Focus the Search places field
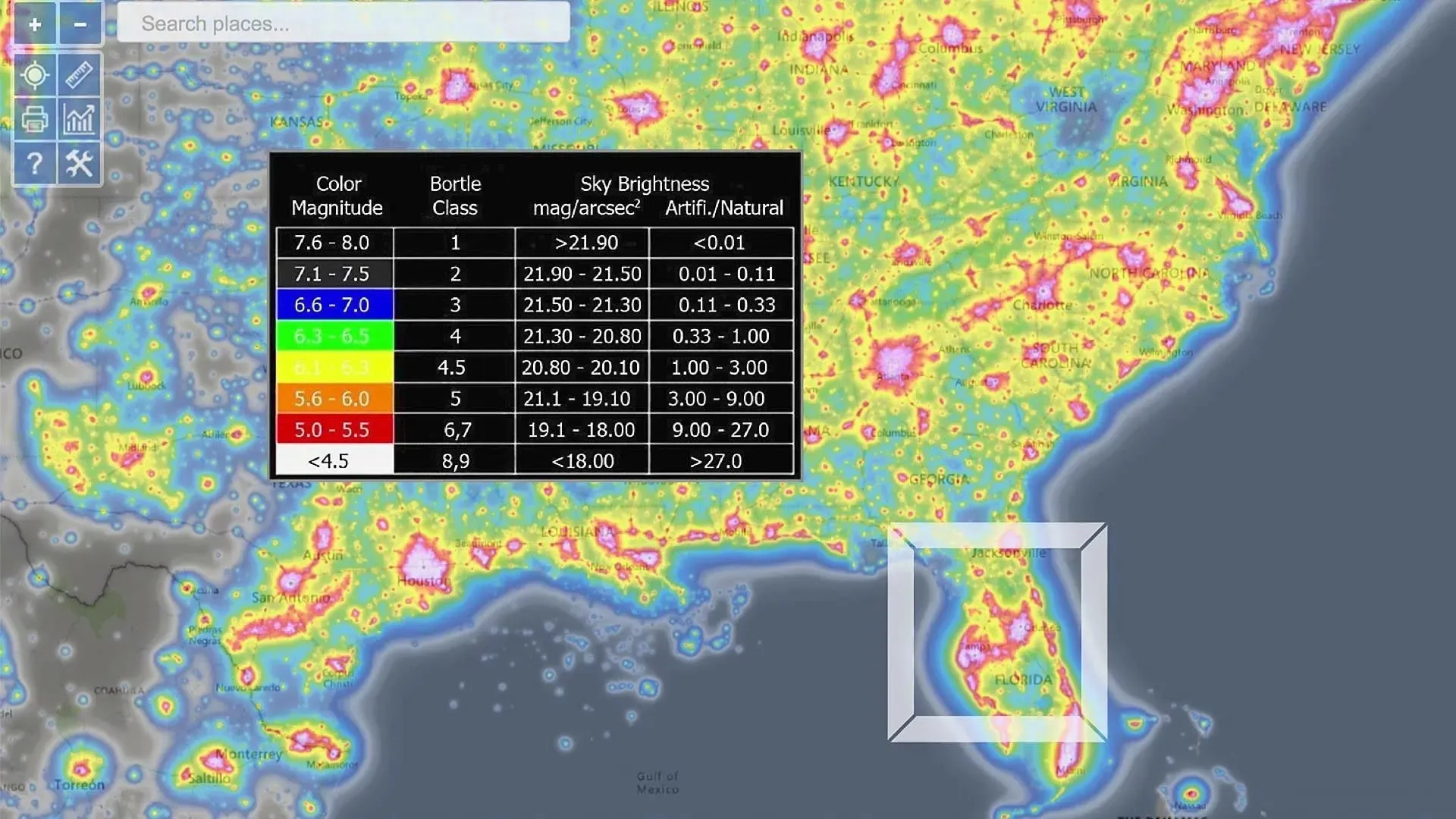The height and width of the screenshot is (819, 1456). pyautogui.click(x=343, y=24)
